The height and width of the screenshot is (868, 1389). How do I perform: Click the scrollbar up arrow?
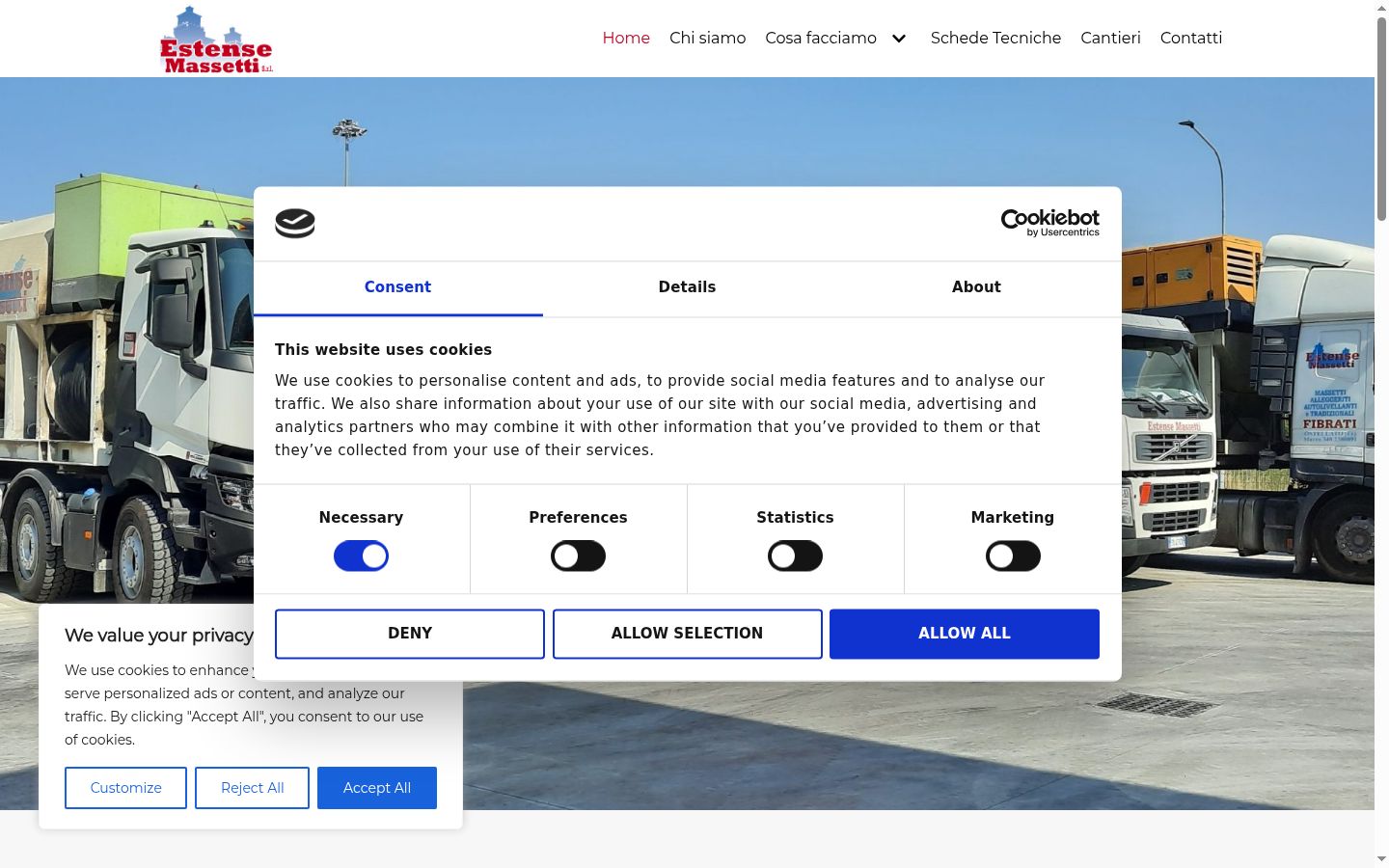1381,7
